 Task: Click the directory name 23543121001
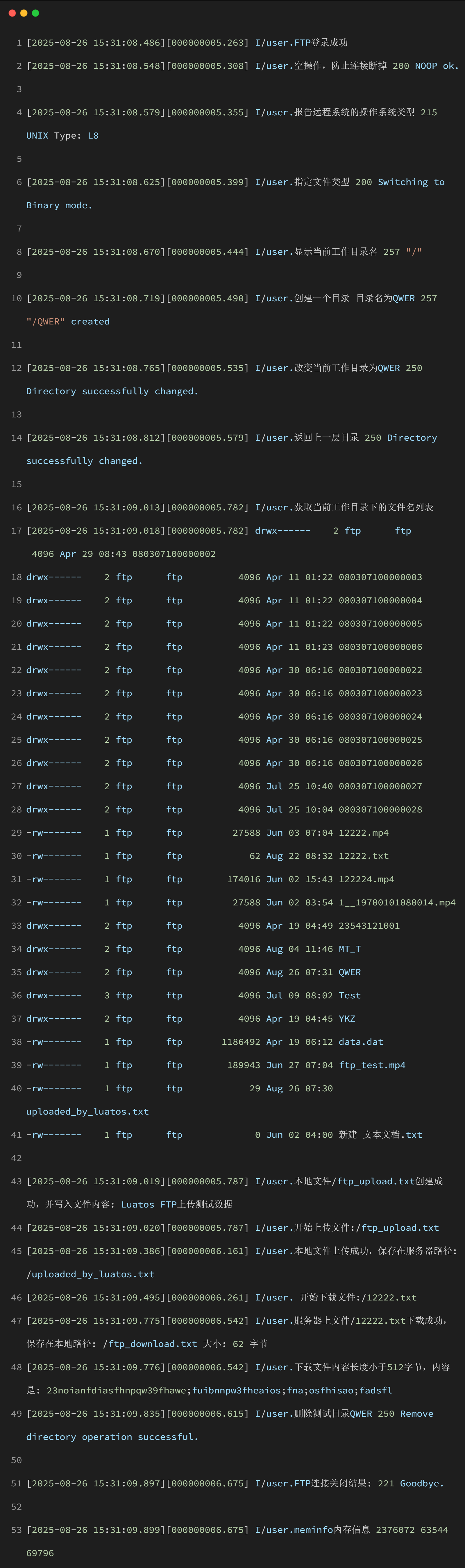pyautogui.click(x=369, y=926)
